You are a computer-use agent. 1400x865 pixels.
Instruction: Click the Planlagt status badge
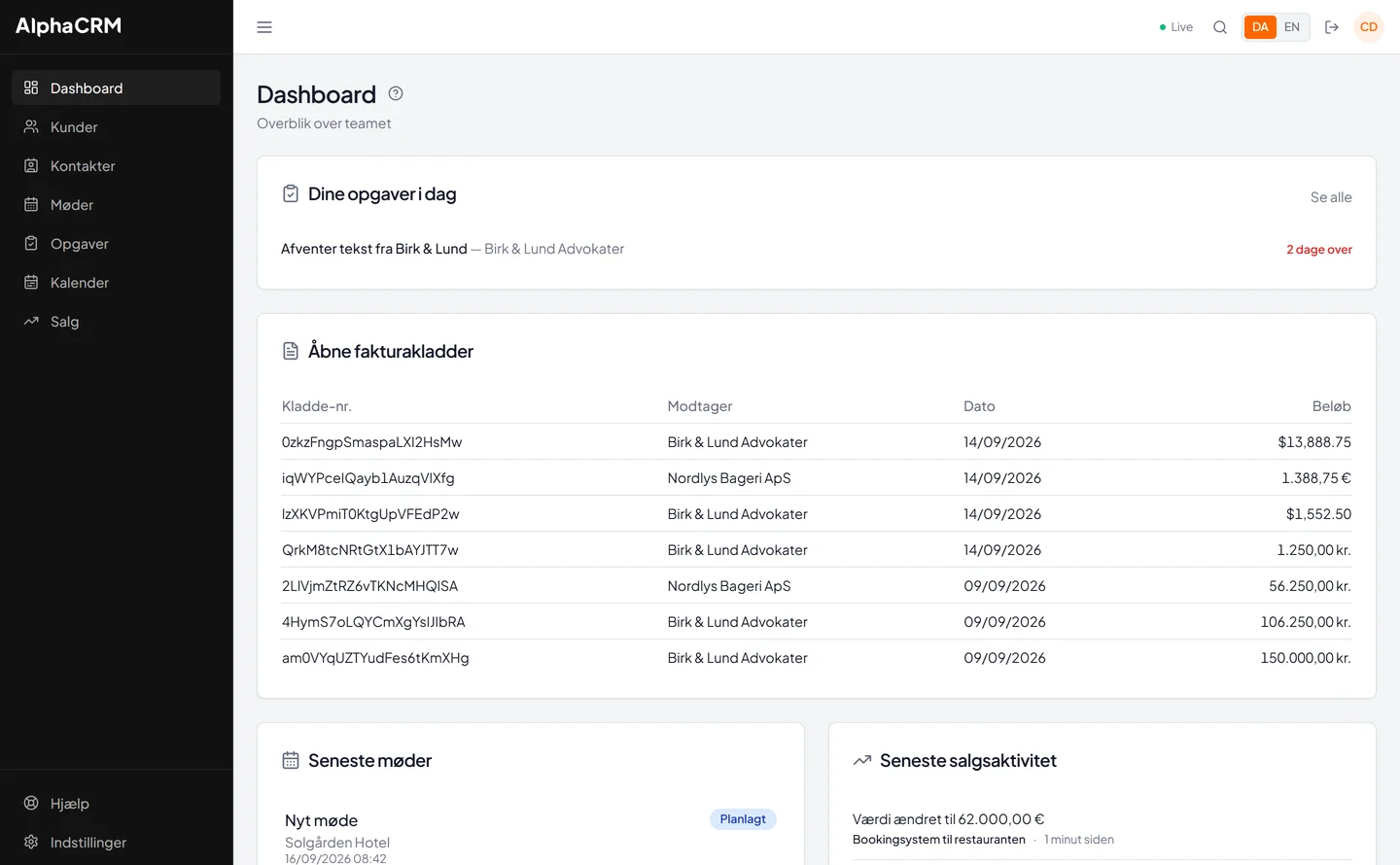743,819
